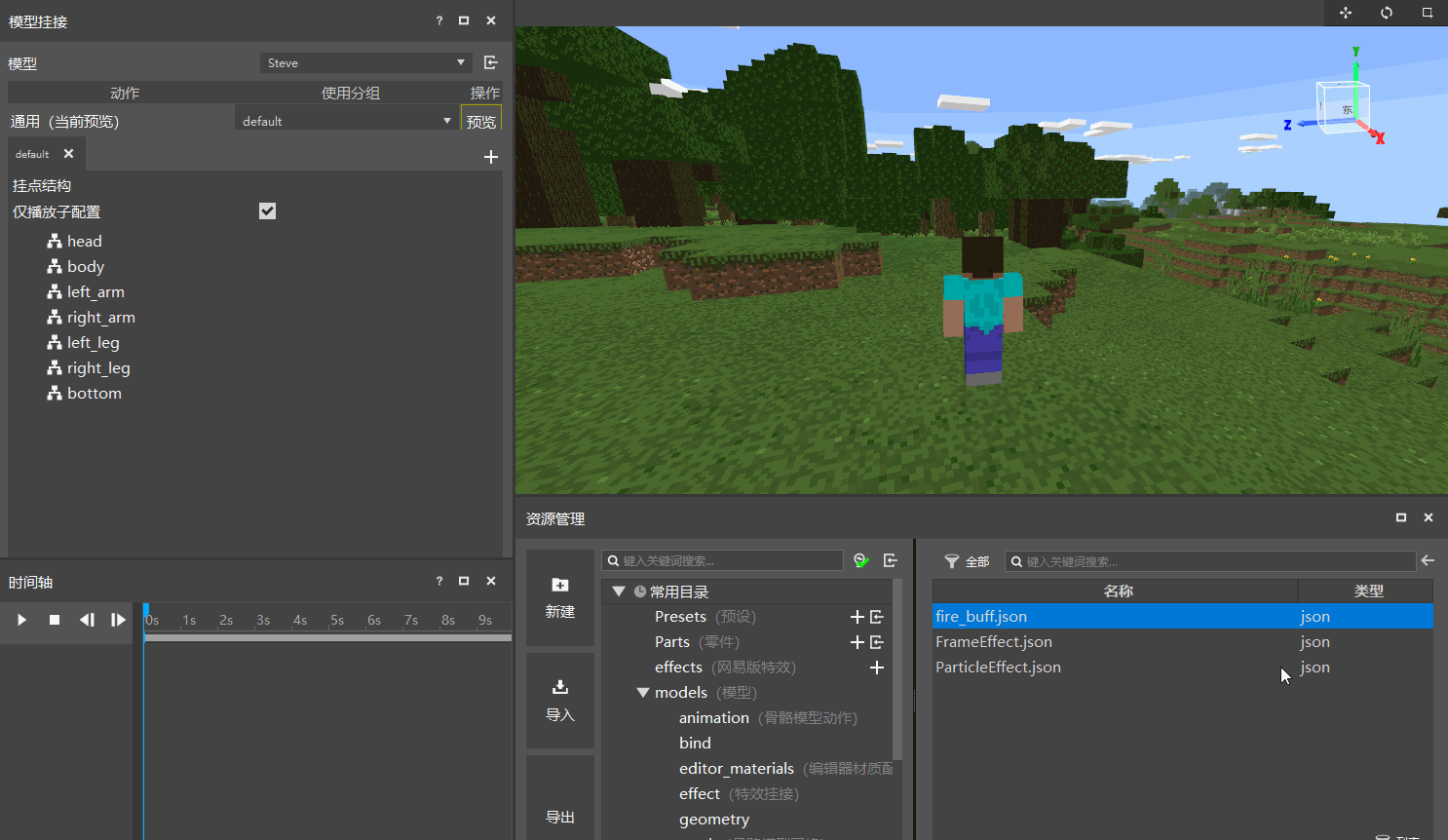Click the 8s mark on the timeline ruler
This screenshot has height=840, width=1448.
[448, 620]
